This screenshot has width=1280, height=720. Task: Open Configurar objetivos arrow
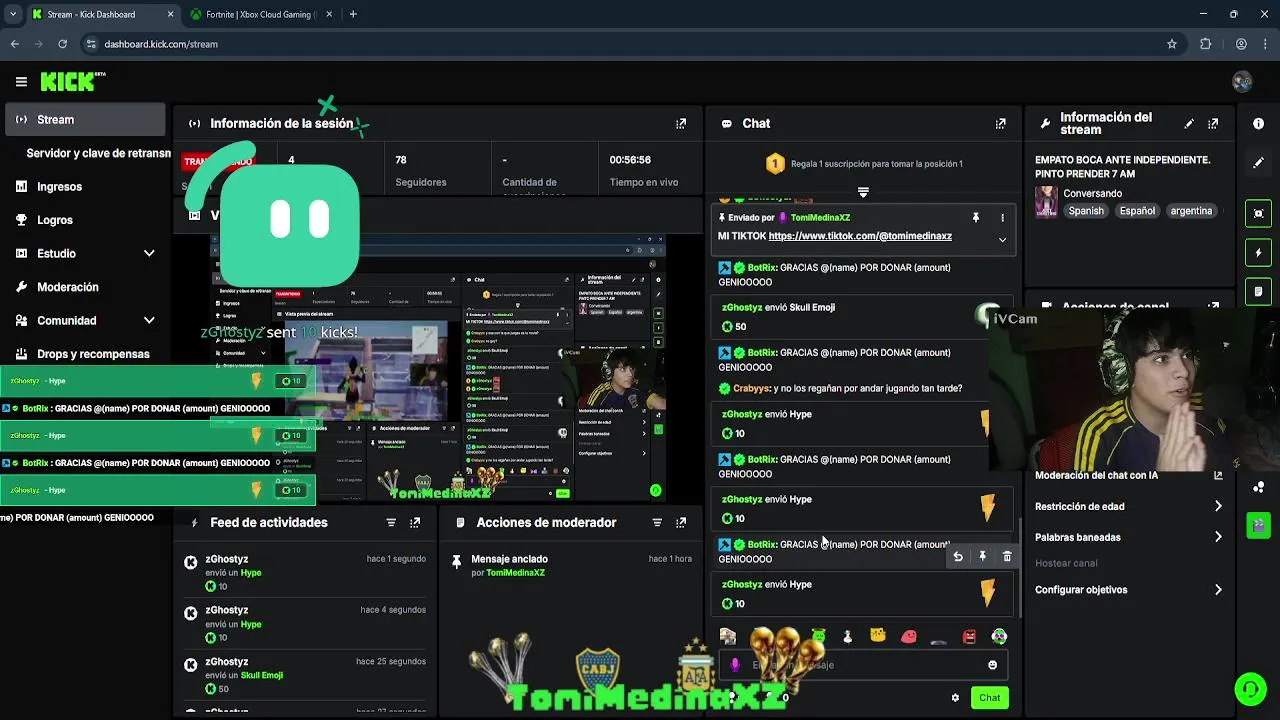(1218, 590)
